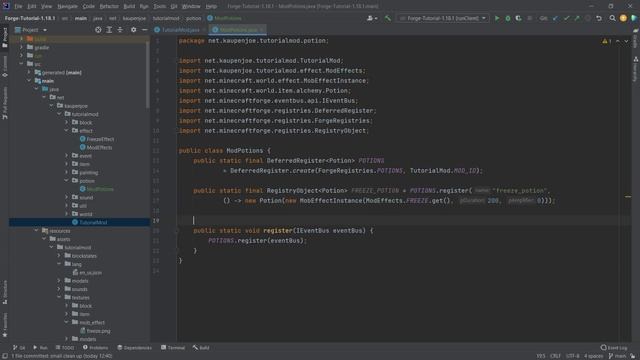The width and height of the screenshot is (640, 360).
Task: Click Git commit green checkmark icon
Action: [x=566, y=18]
